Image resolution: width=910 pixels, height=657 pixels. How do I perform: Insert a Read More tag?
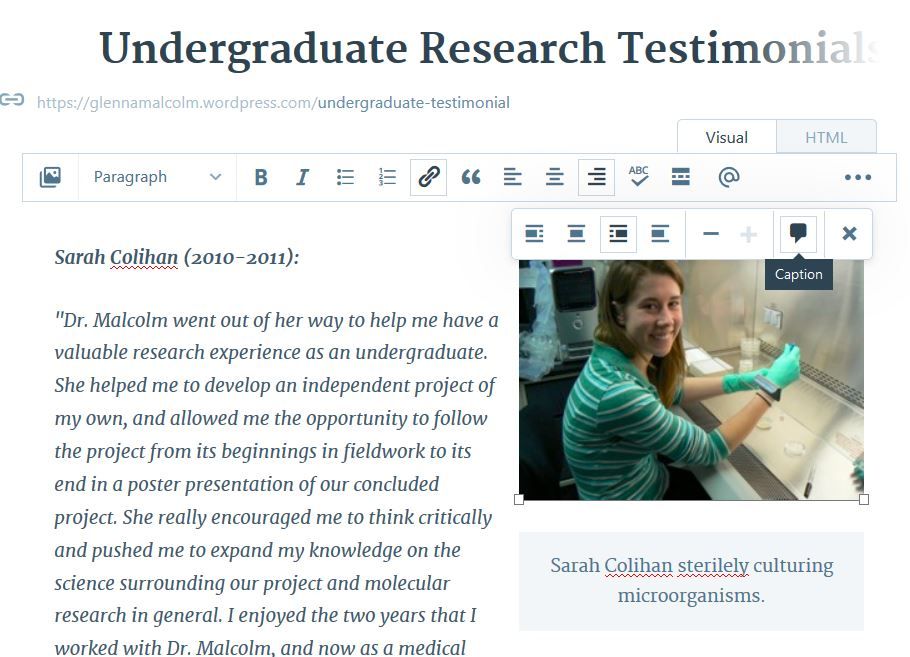(x=681, y=177)
